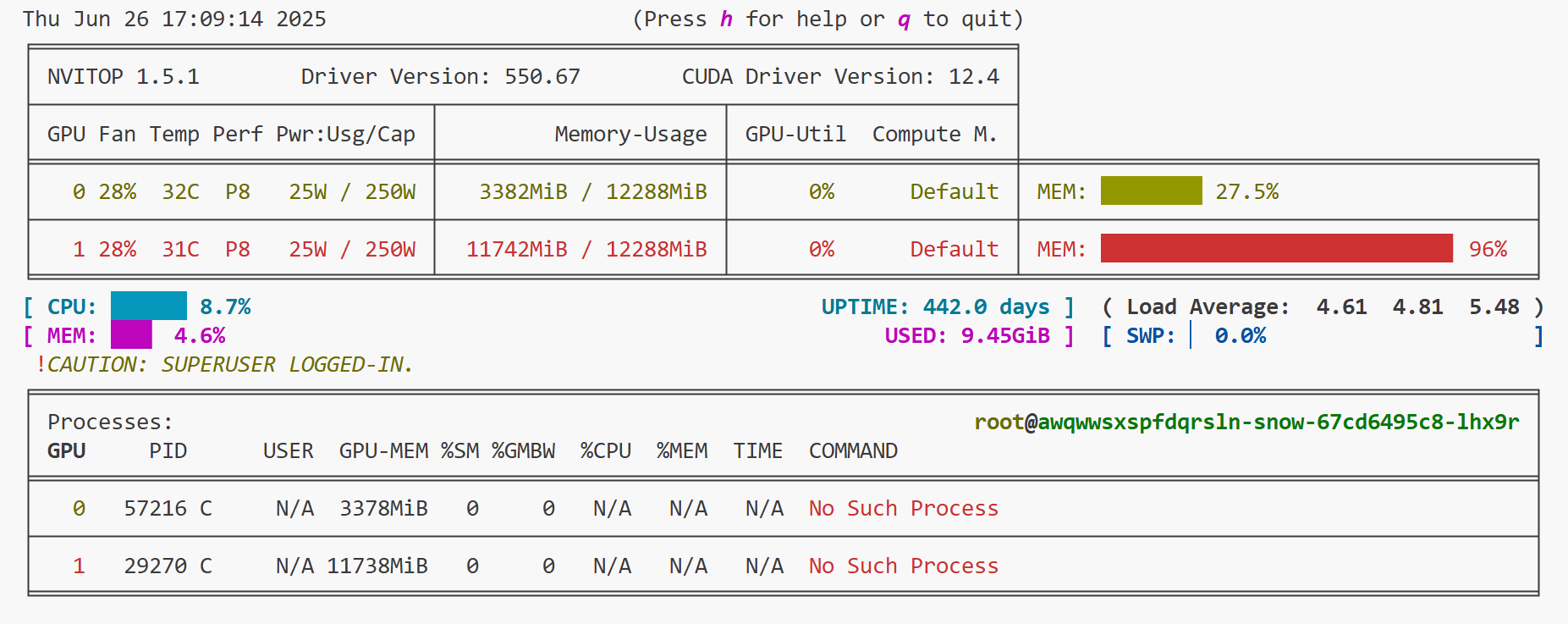Click the magenta 'h' help key hint
The height and width of the screenshot is (624, 1568).
[x=726, y=19]
